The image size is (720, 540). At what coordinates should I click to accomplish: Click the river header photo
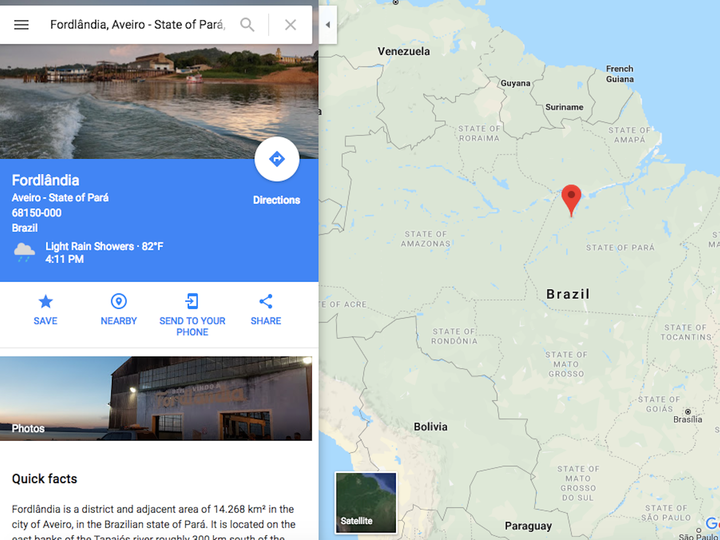[159, 101]
